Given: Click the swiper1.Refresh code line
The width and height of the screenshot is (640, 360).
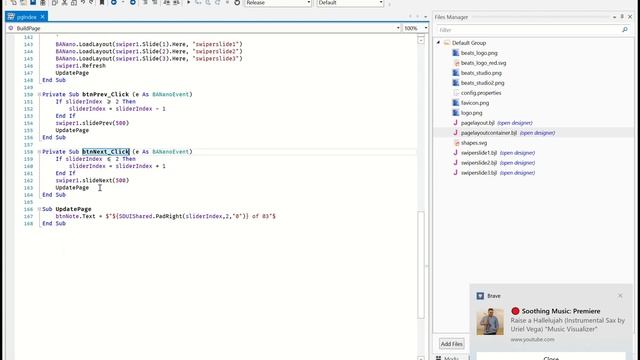Looking at the screenshot, I should [80, 66].
